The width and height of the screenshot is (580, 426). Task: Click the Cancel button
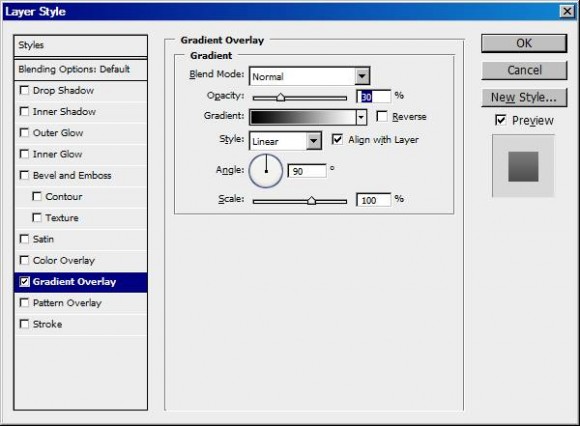[x=524, y=70]
